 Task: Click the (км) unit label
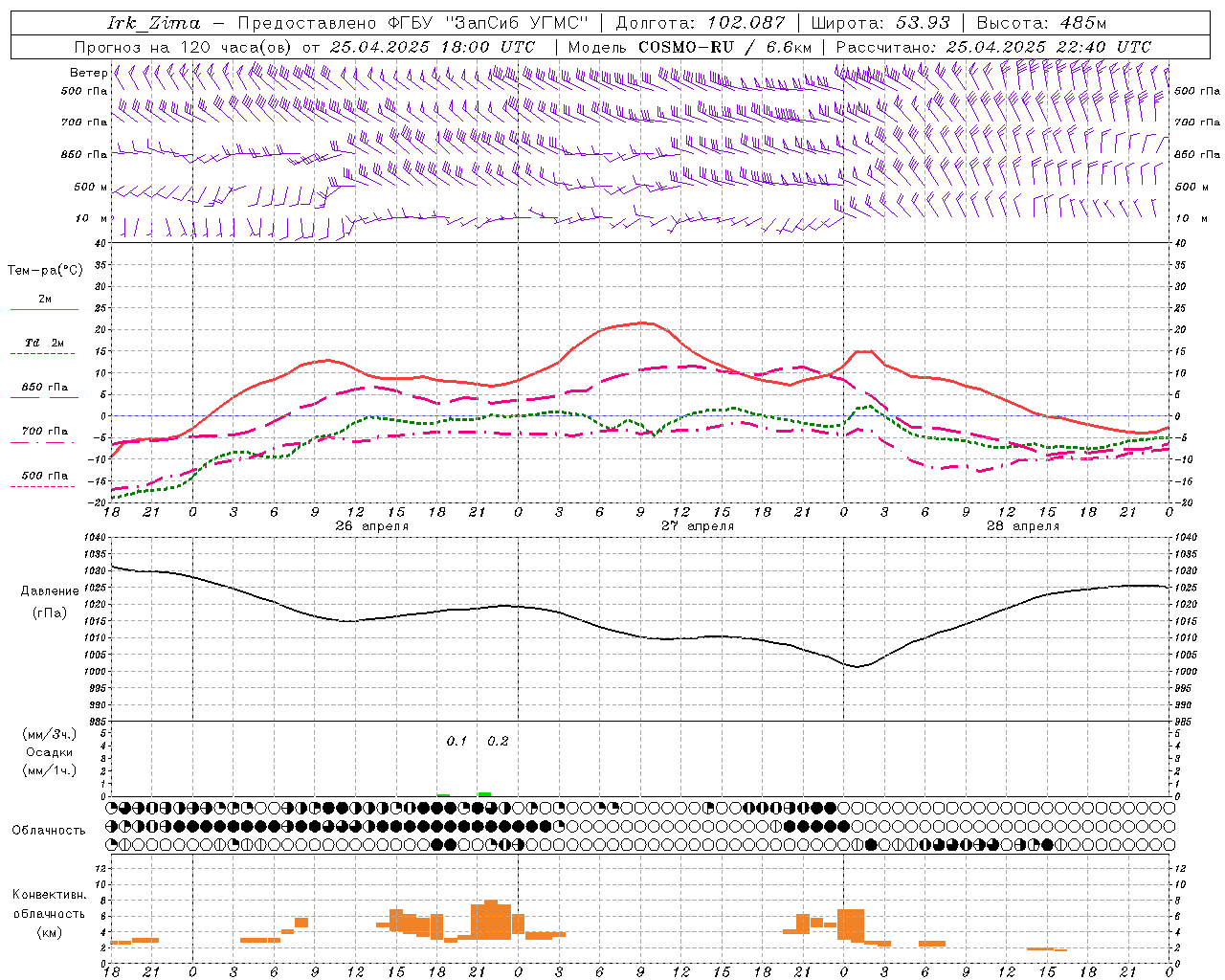[x=50, y=932]
